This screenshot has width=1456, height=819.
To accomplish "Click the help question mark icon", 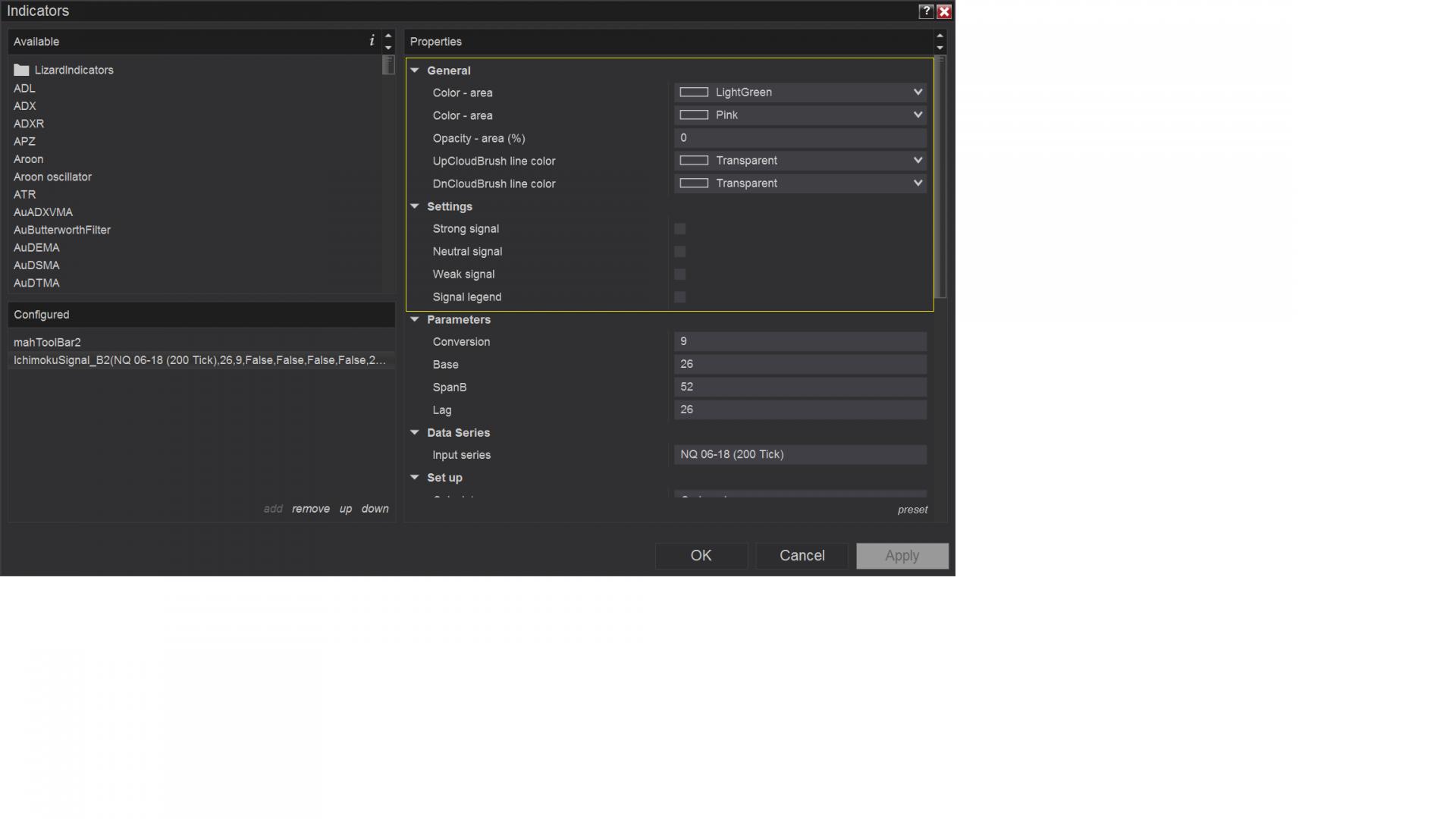I will point(925,11).
